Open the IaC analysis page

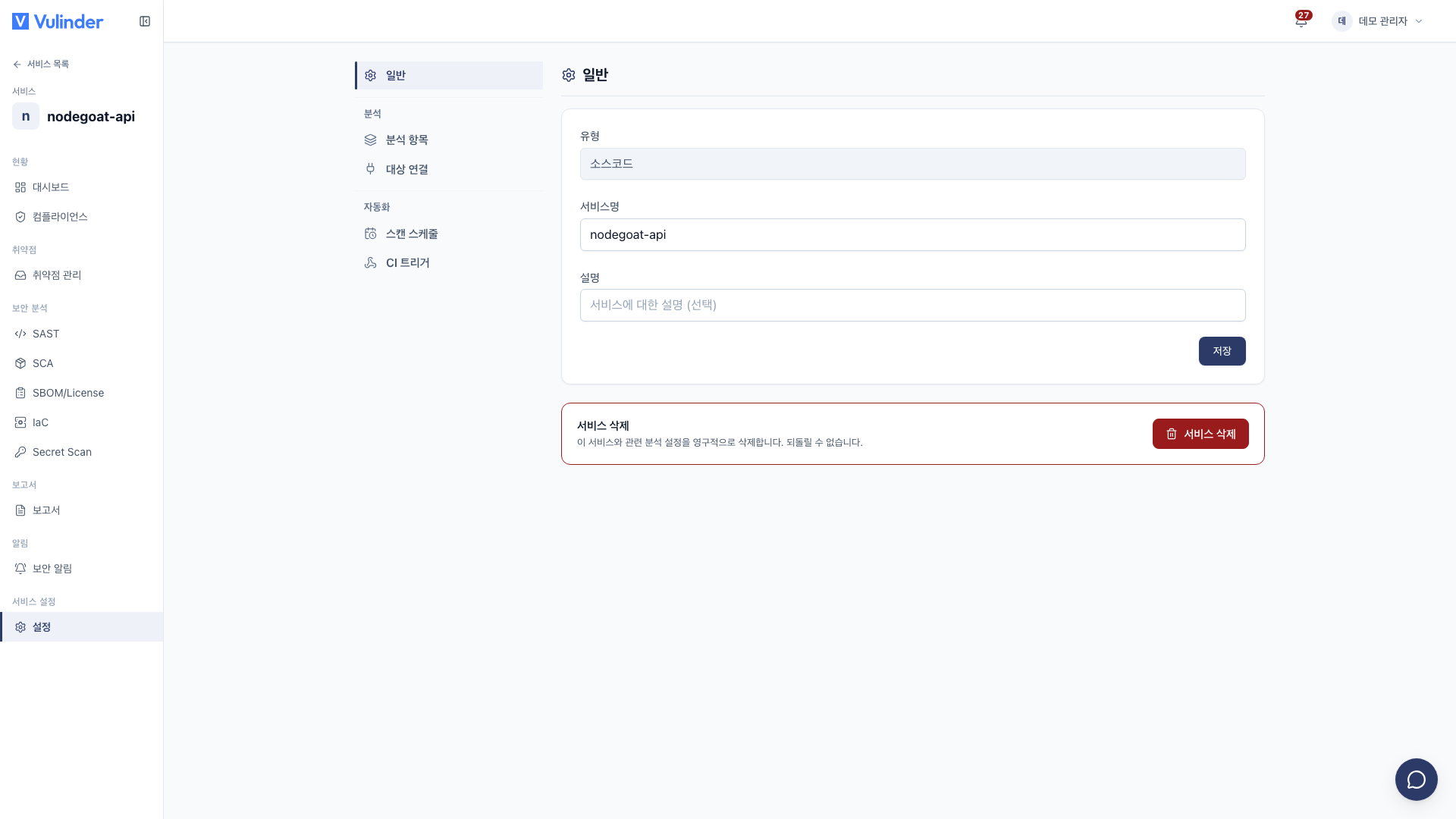point(82,422)
